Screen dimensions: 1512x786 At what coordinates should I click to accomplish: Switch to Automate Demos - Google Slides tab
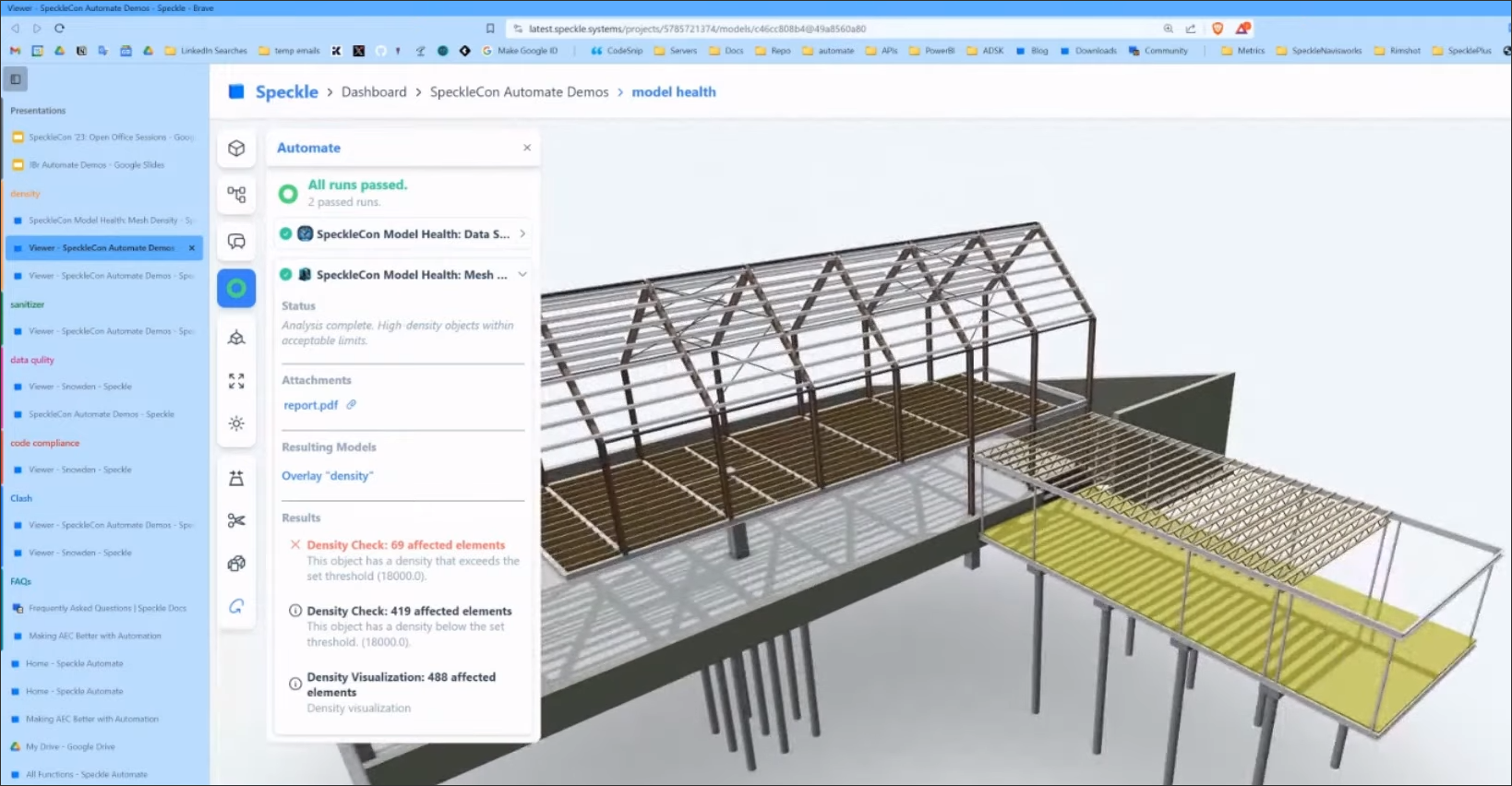click(103, 165)
